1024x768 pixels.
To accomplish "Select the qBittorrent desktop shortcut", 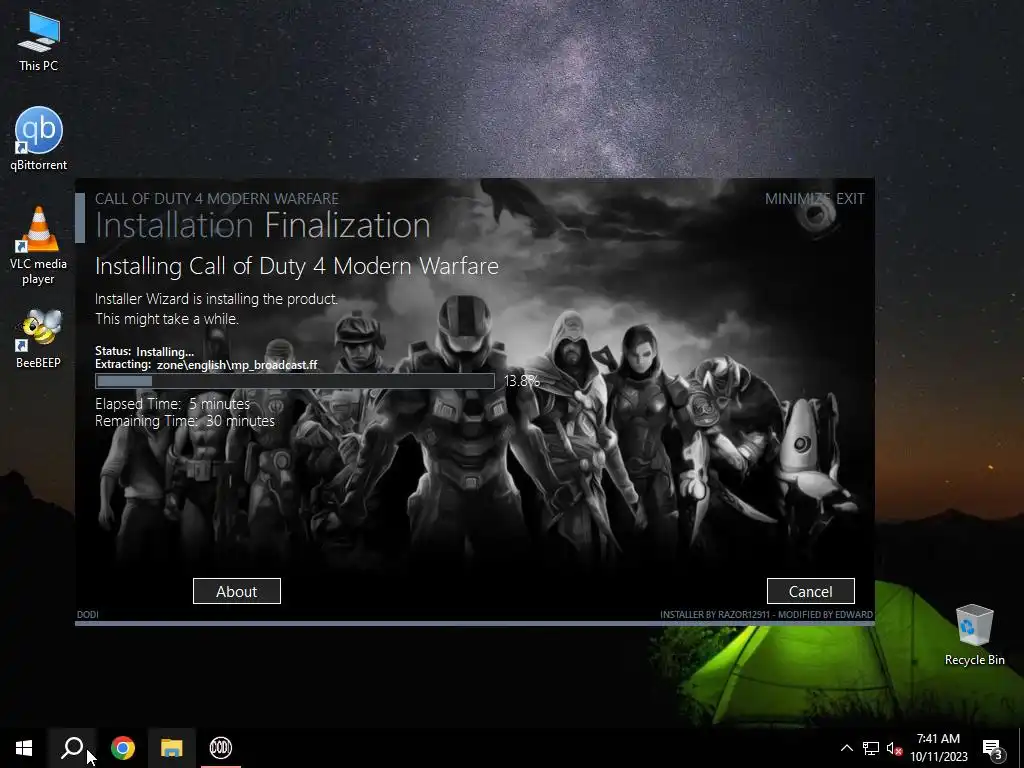I will [39, 138].
